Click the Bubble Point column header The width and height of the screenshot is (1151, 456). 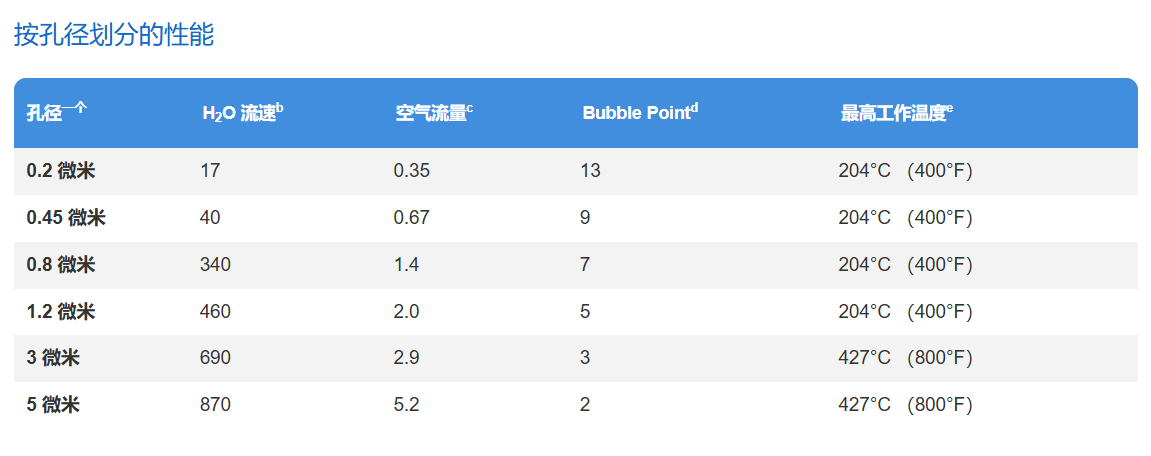coord(640,112)
